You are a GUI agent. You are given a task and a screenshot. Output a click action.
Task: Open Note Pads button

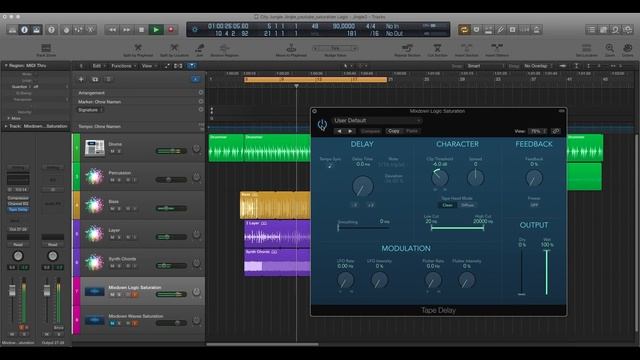pos(603,30)
